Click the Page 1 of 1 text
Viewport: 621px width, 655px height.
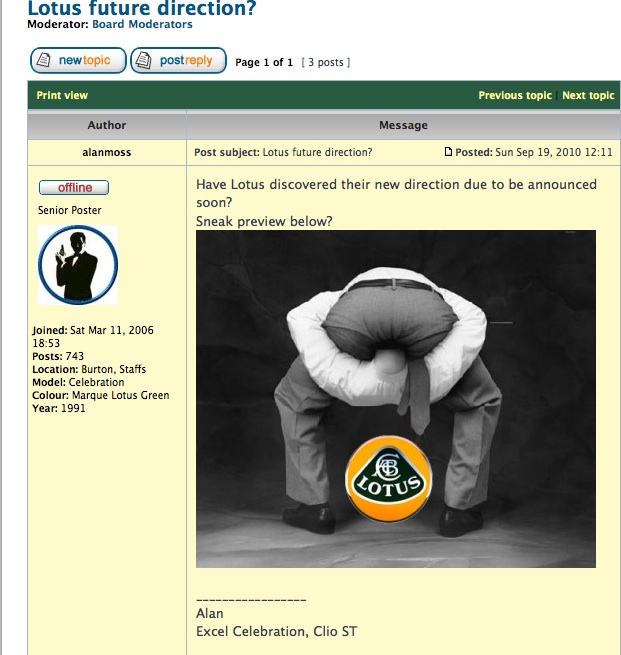tap(264, 62)
